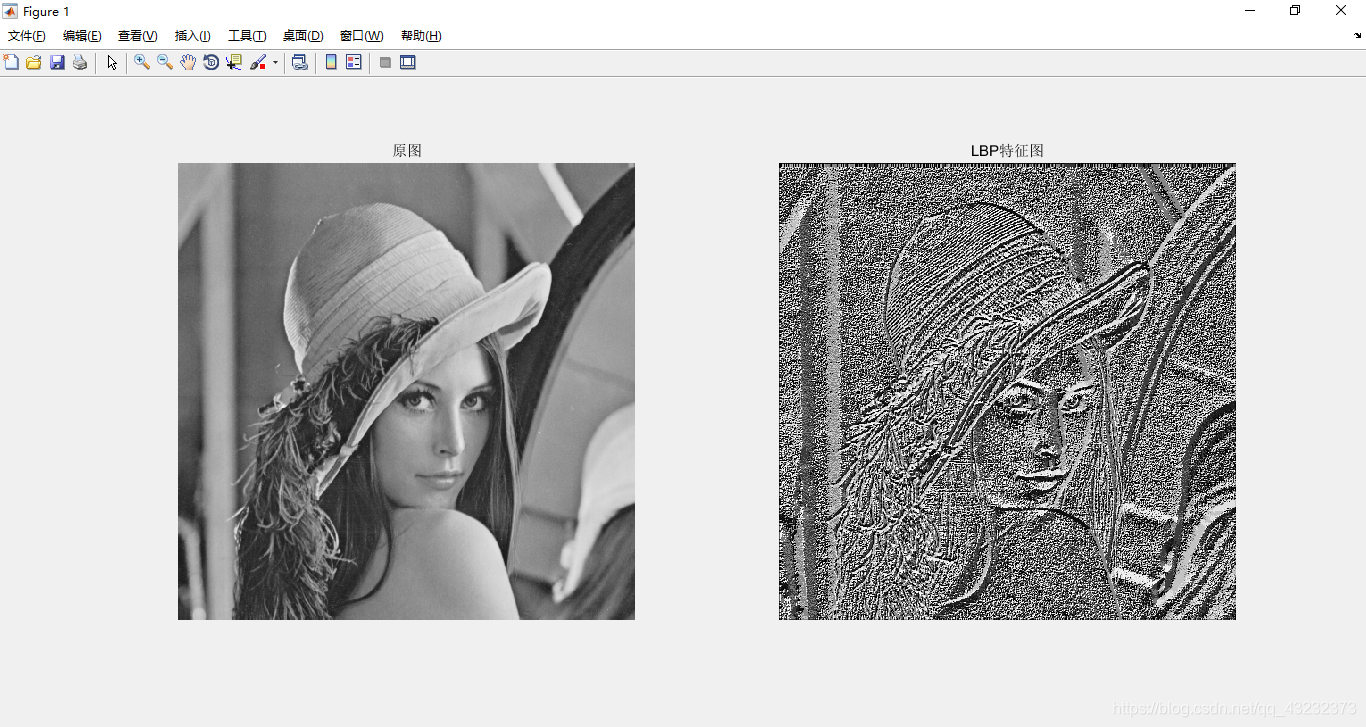Insert a colorbar

point(331,62)
